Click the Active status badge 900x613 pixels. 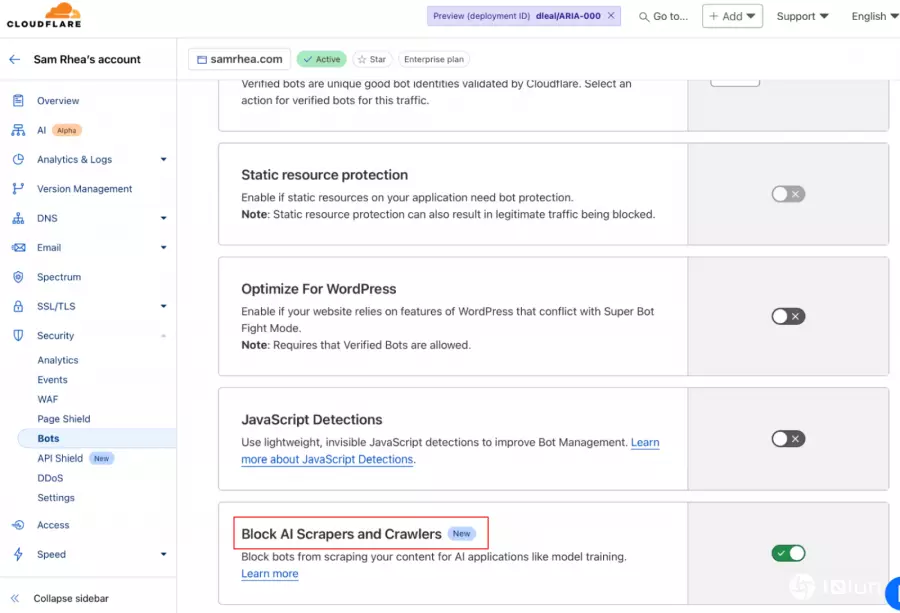(322, 59)
